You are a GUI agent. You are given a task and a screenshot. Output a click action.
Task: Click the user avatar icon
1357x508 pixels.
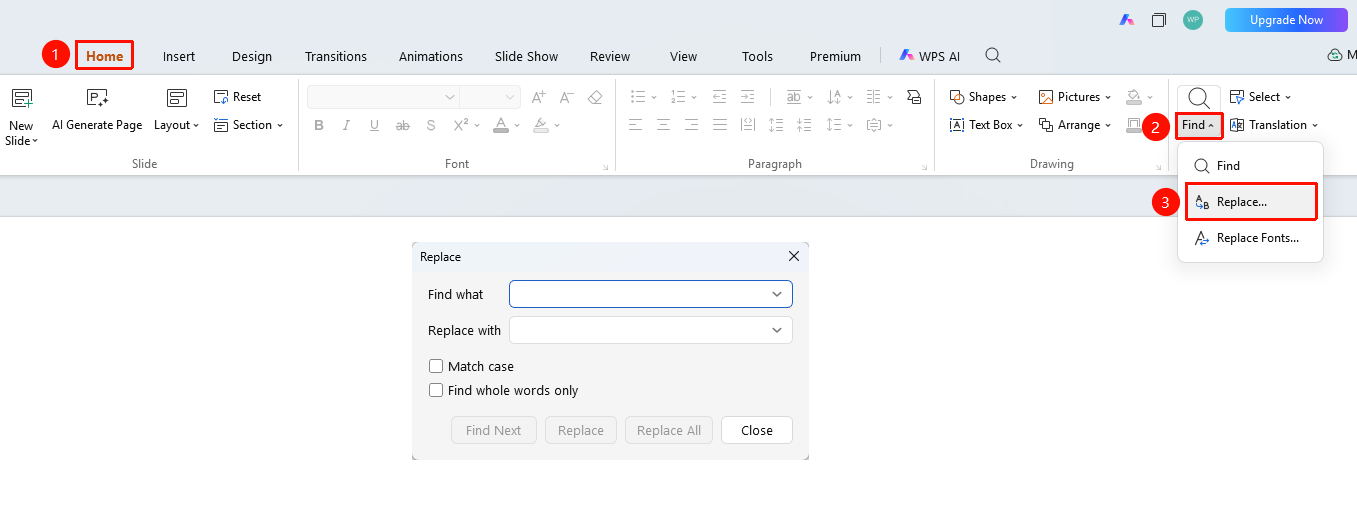pos(1192,20)
